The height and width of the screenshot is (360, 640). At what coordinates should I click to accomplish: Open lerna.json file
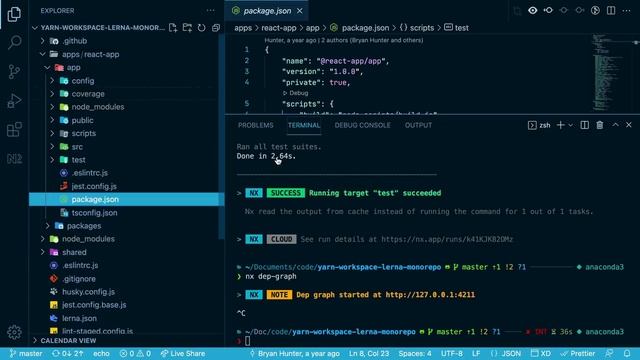coord(79,318)
